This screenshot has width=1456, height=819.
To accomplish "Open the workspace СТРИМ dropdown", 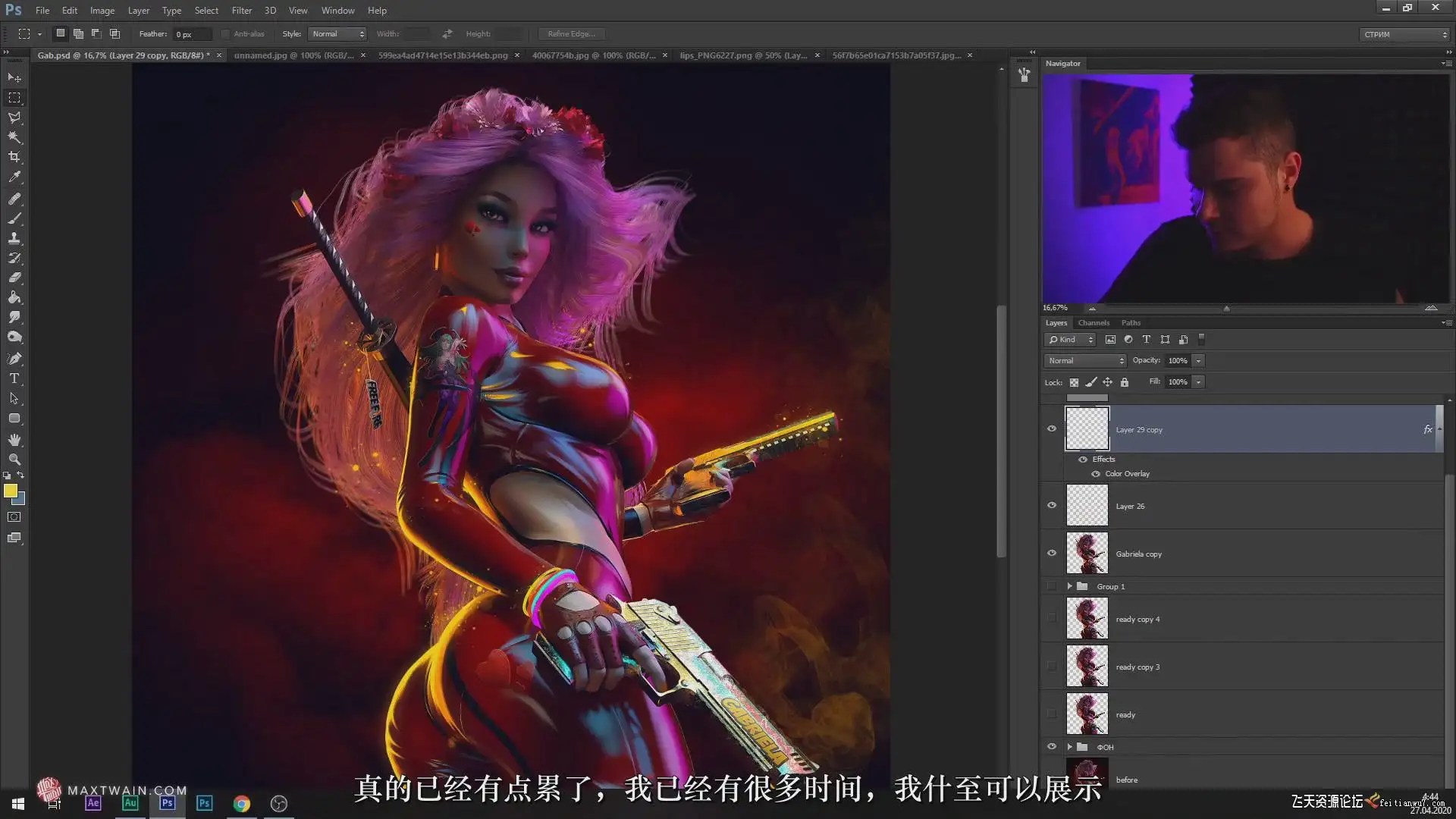I will (x=1404, y=35).
